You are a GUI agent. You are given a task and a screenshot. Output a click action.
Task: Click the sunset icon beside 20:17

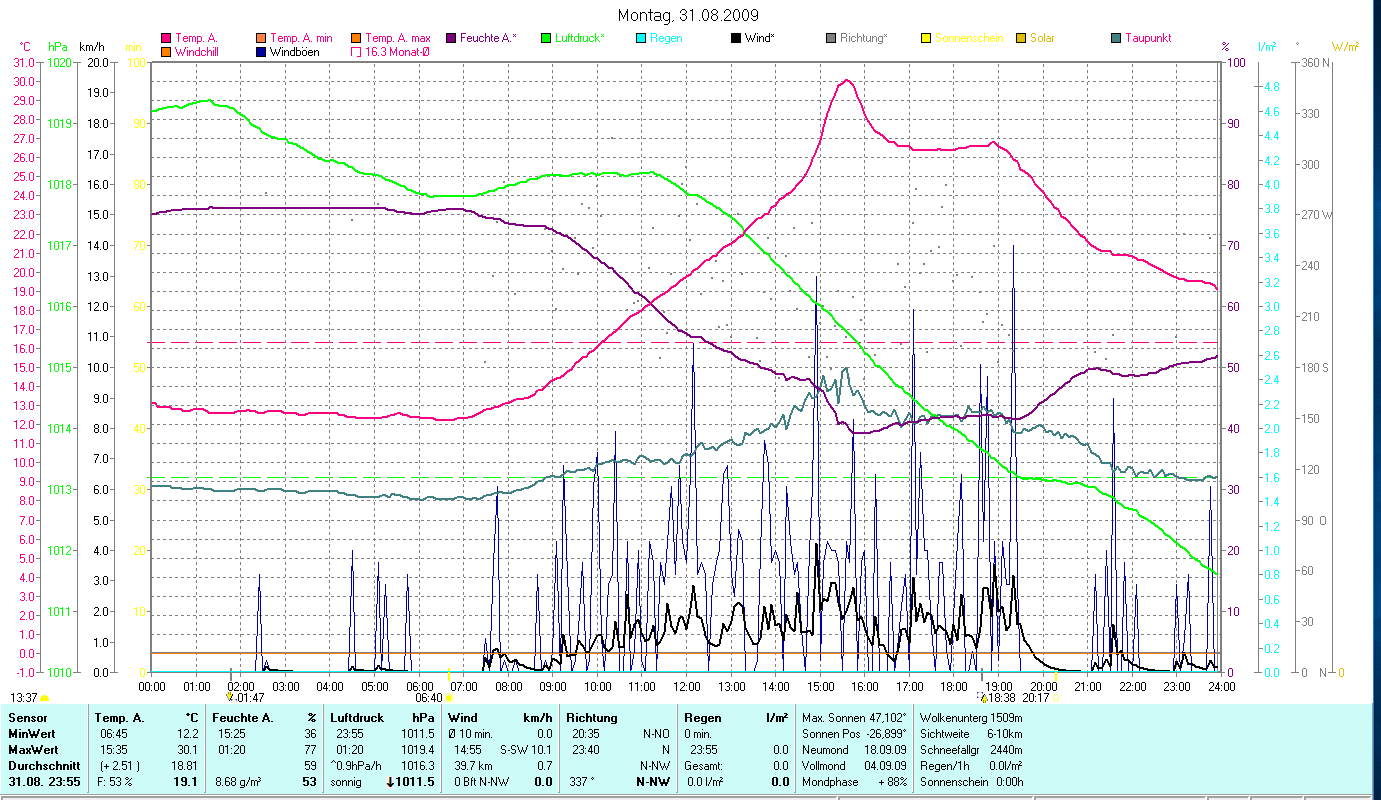(1056, 698)
